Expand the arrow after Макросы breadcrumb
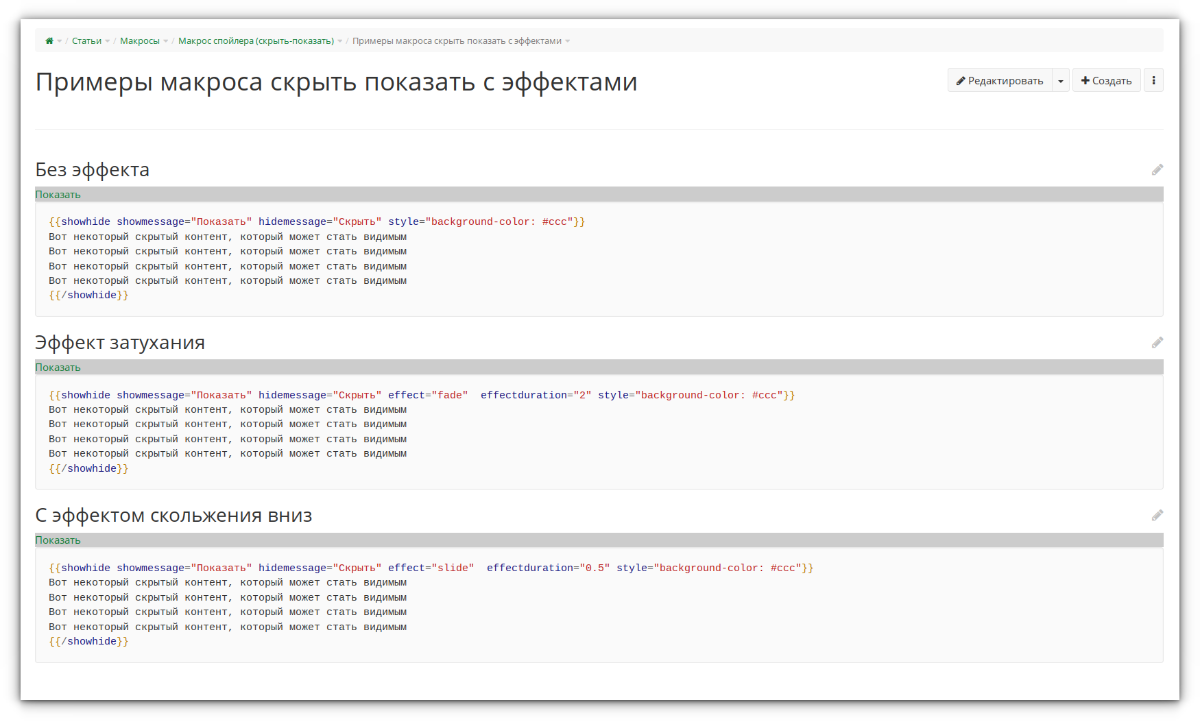The width and height of the screenshot is (1200, 722). [165, 41]
